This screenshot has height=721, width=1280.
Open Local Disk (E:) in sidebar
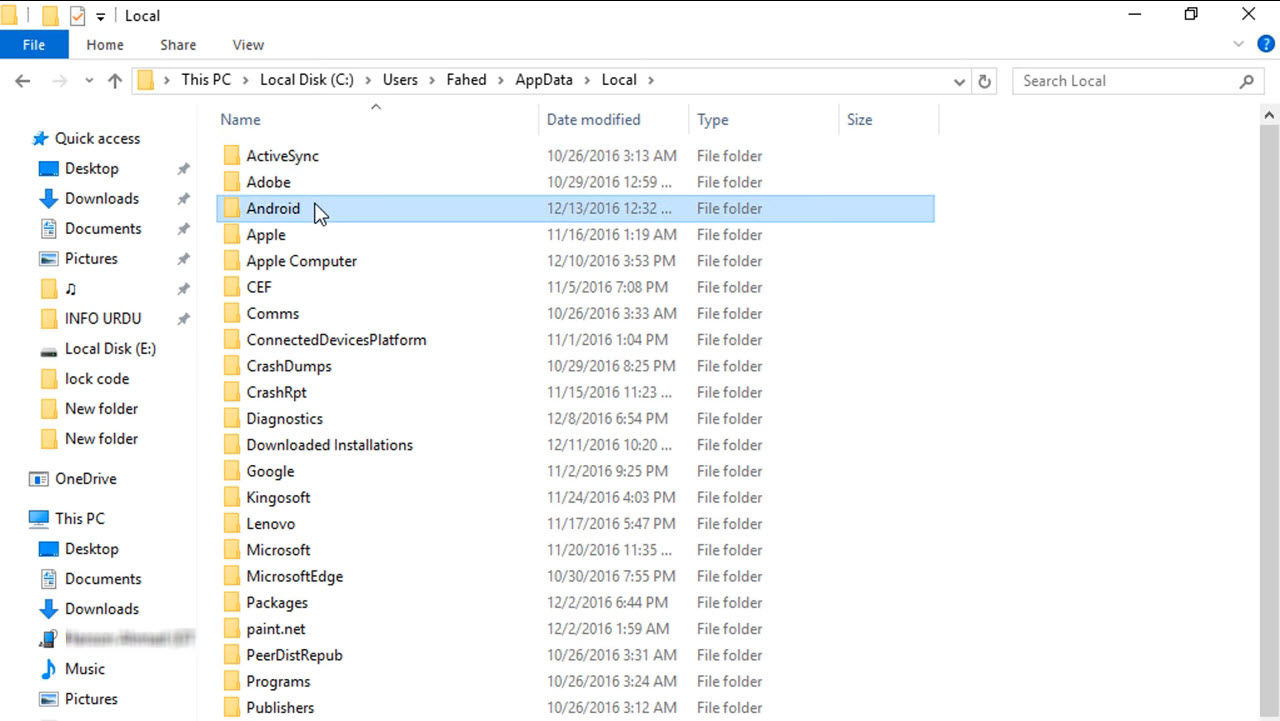(110, 349)
